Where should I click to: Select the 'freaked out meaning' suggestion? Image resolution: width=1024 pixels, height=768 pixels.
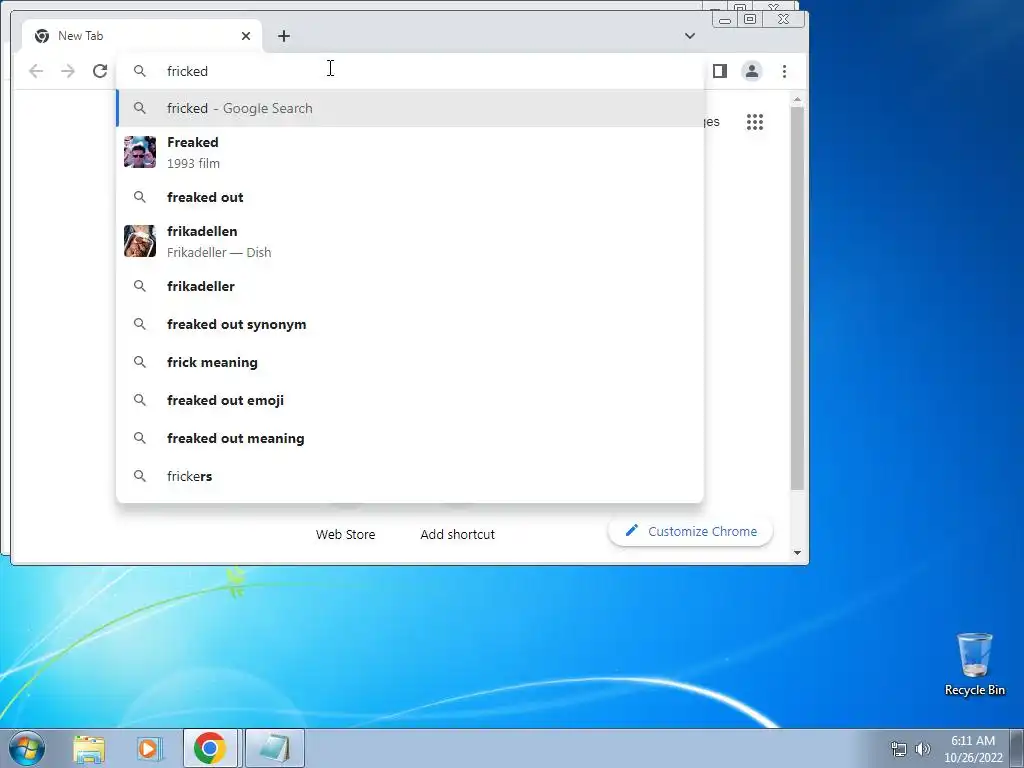click(x=410, y=438)
